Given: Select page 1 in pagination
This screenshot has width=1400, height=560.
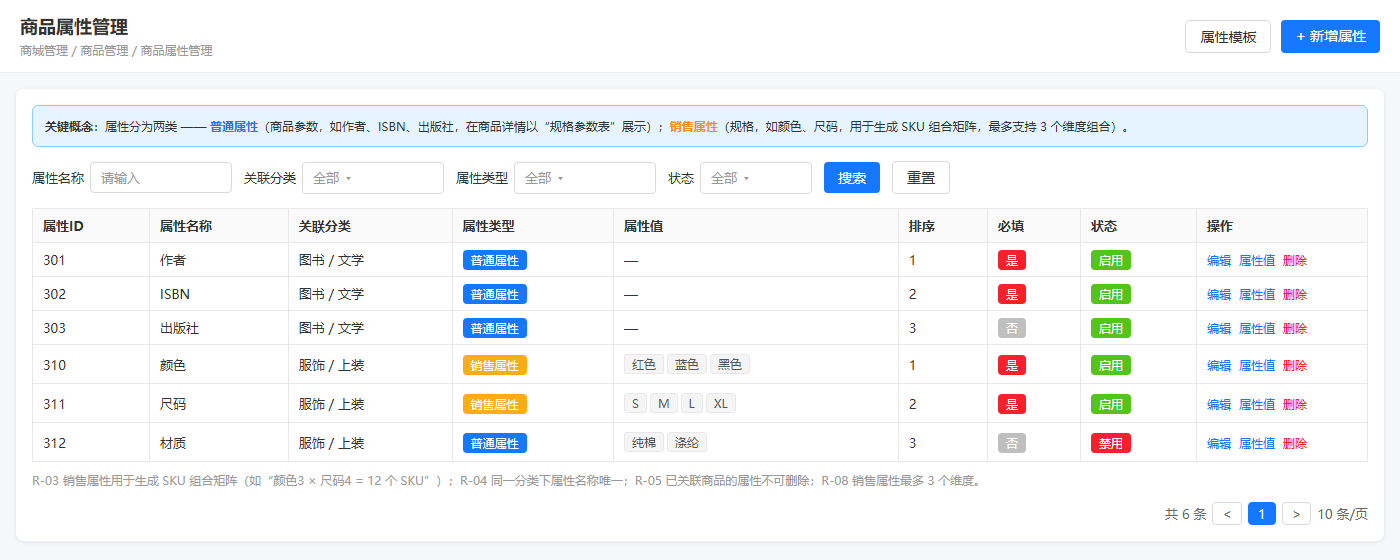Looking at the screenshot, I should click(1262, 514).
